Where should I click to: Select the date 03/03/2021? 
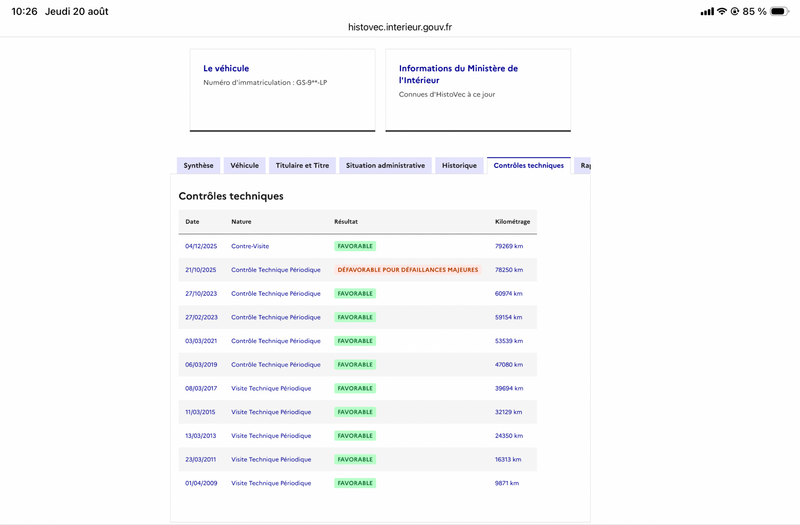(x=201, y=341)
